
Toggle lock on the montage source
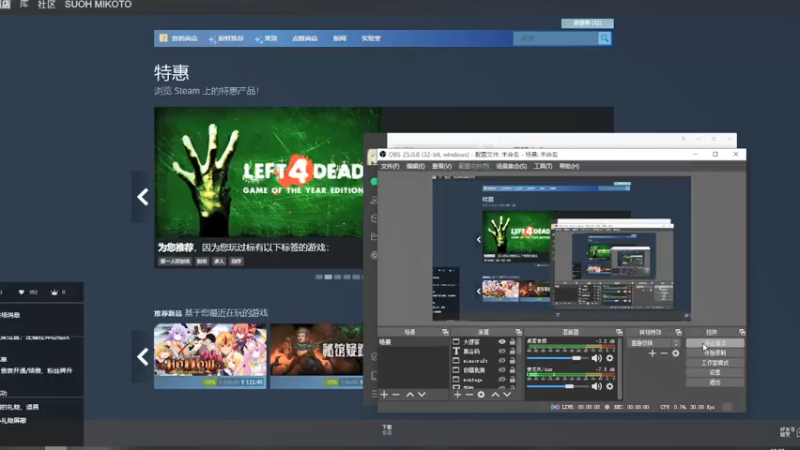click(x=512, y=380)
